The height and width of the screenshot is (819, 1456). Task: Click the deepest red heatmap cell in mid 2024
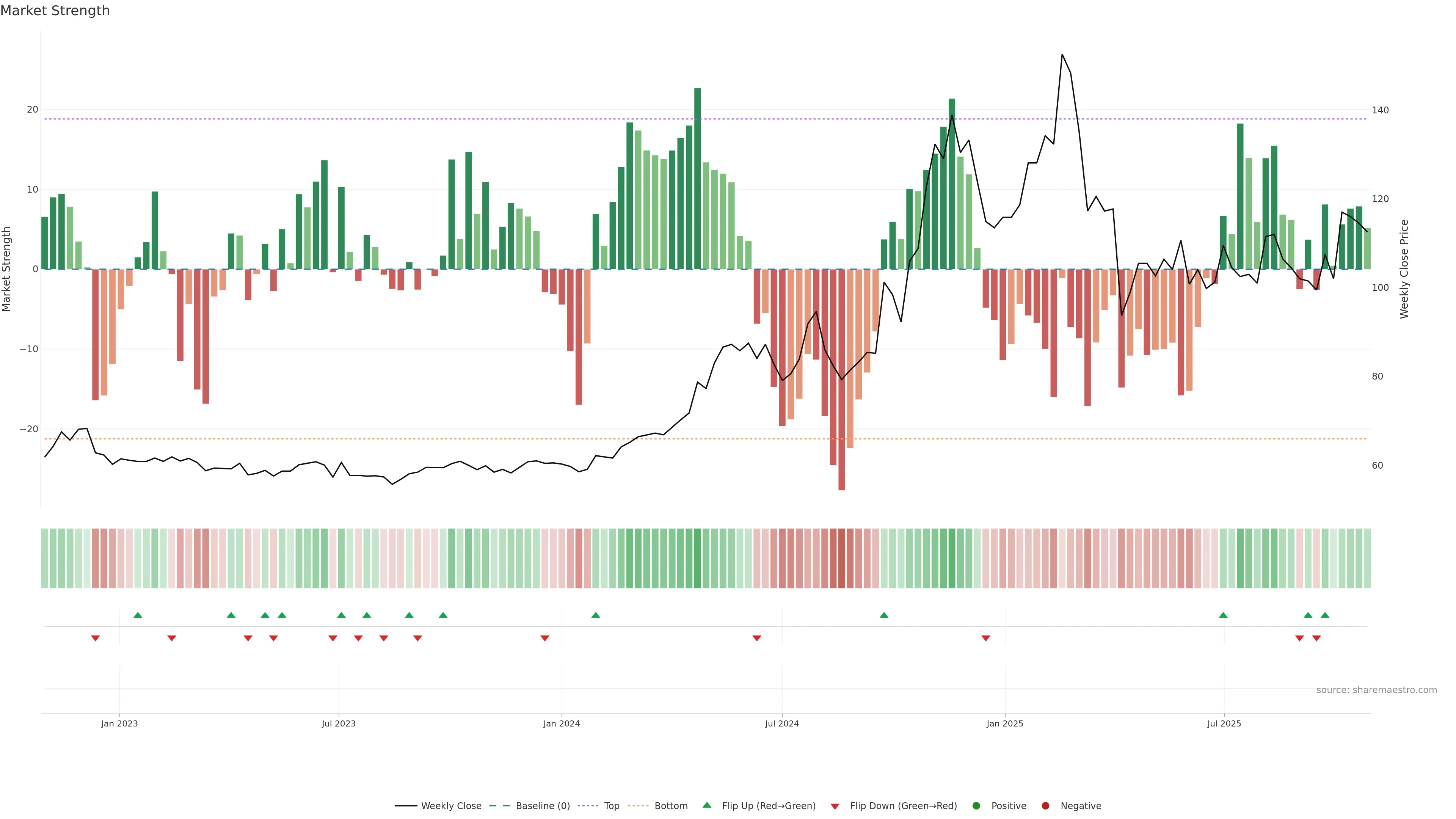842,558
